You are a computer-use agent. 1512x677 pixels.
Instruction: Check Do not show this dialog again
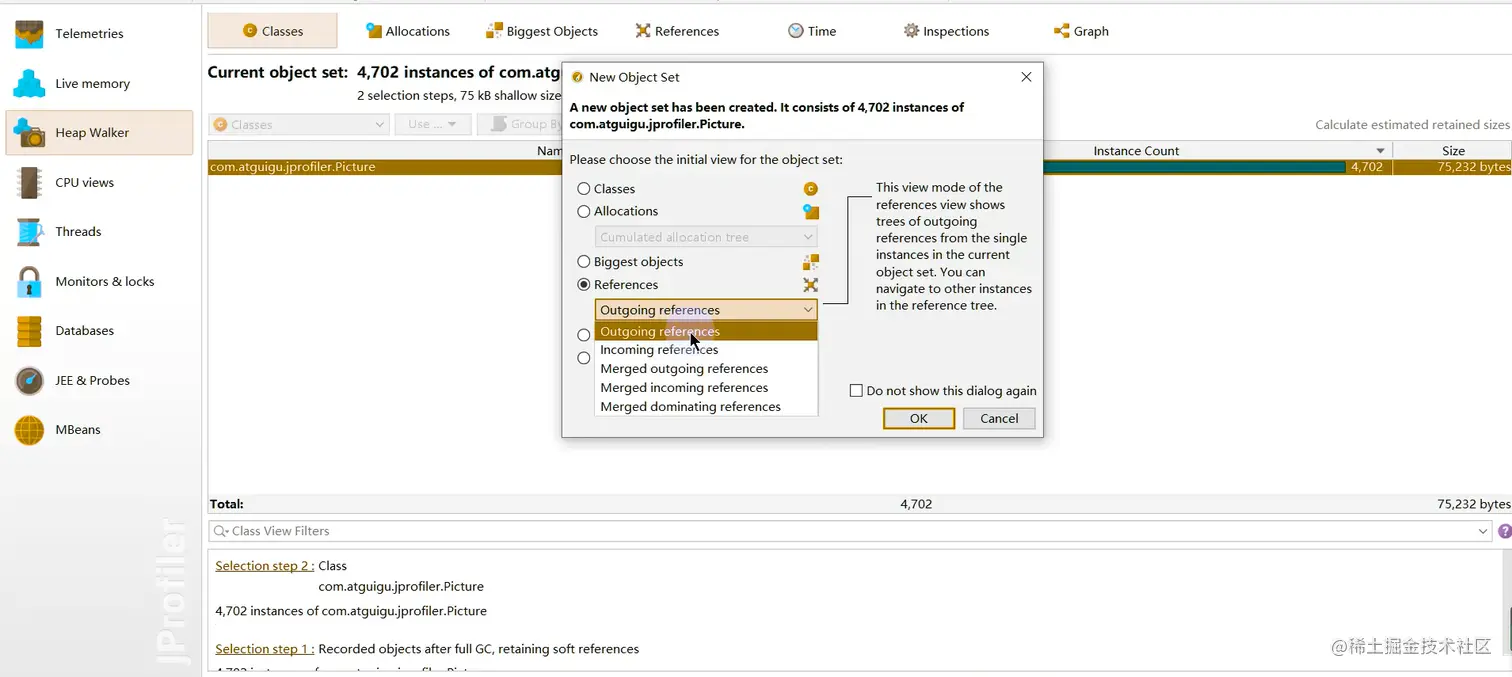pos(856,391)
